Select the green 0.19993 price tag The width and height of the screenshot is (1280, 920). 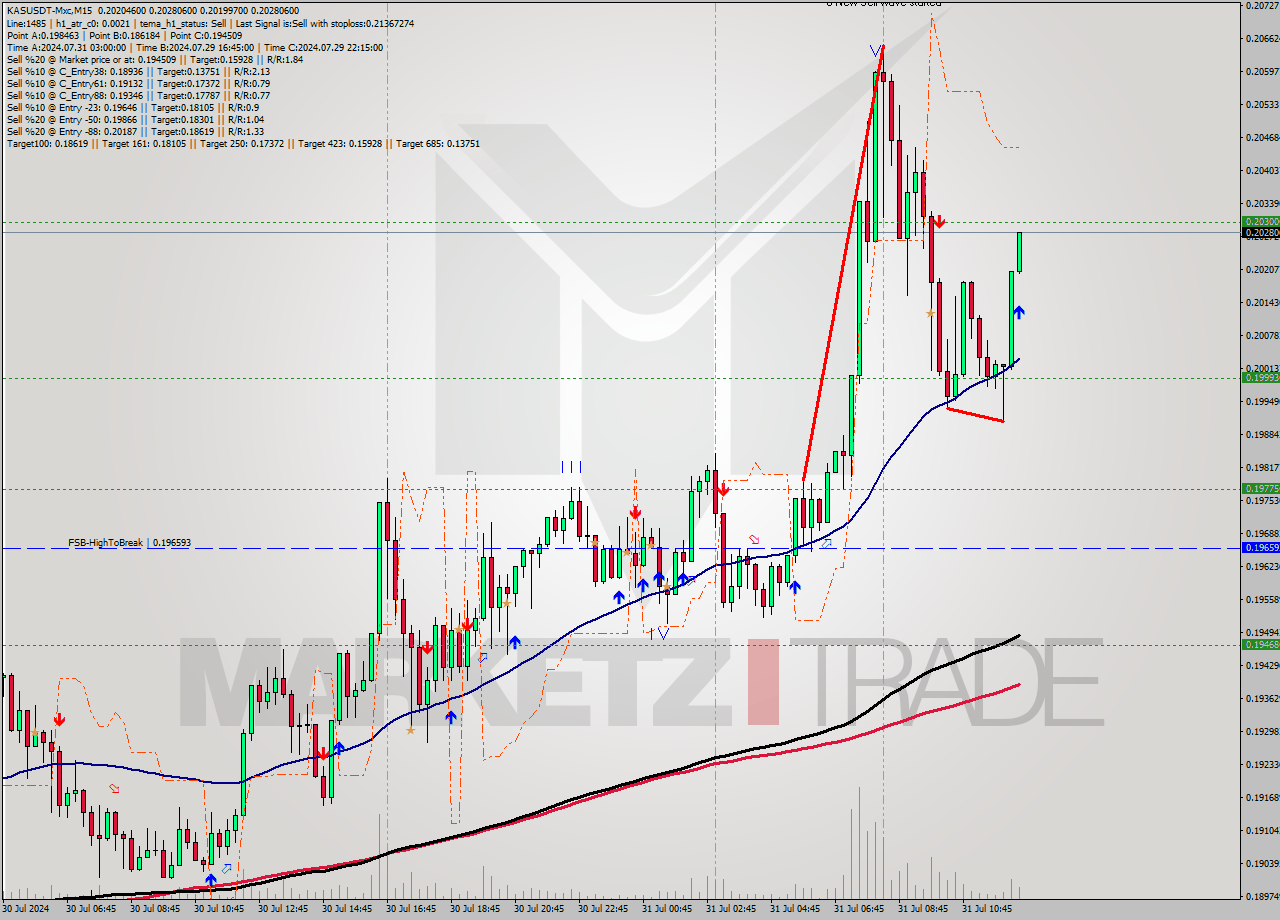click(1260, 377)
